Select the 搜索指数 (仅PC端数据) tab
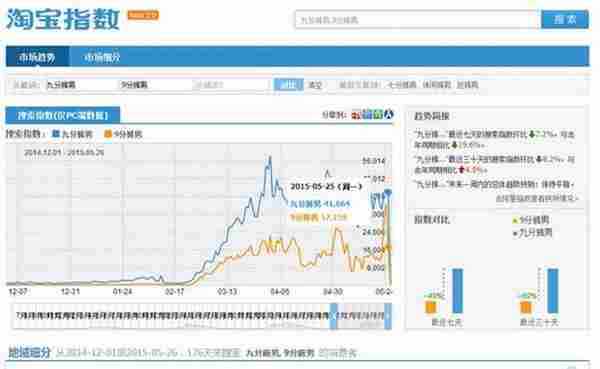600x369 pixels. click(63, 116)
